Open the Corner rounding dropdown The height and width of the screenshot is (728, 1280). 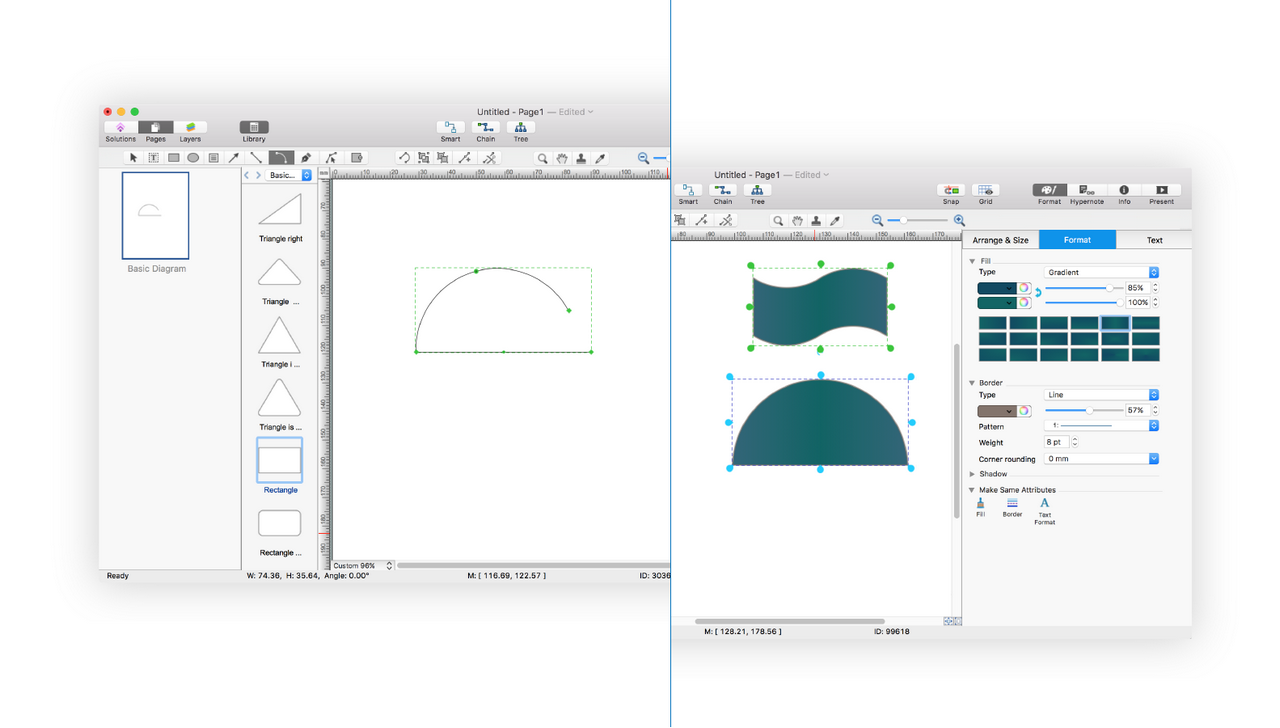coord(1101,458)
